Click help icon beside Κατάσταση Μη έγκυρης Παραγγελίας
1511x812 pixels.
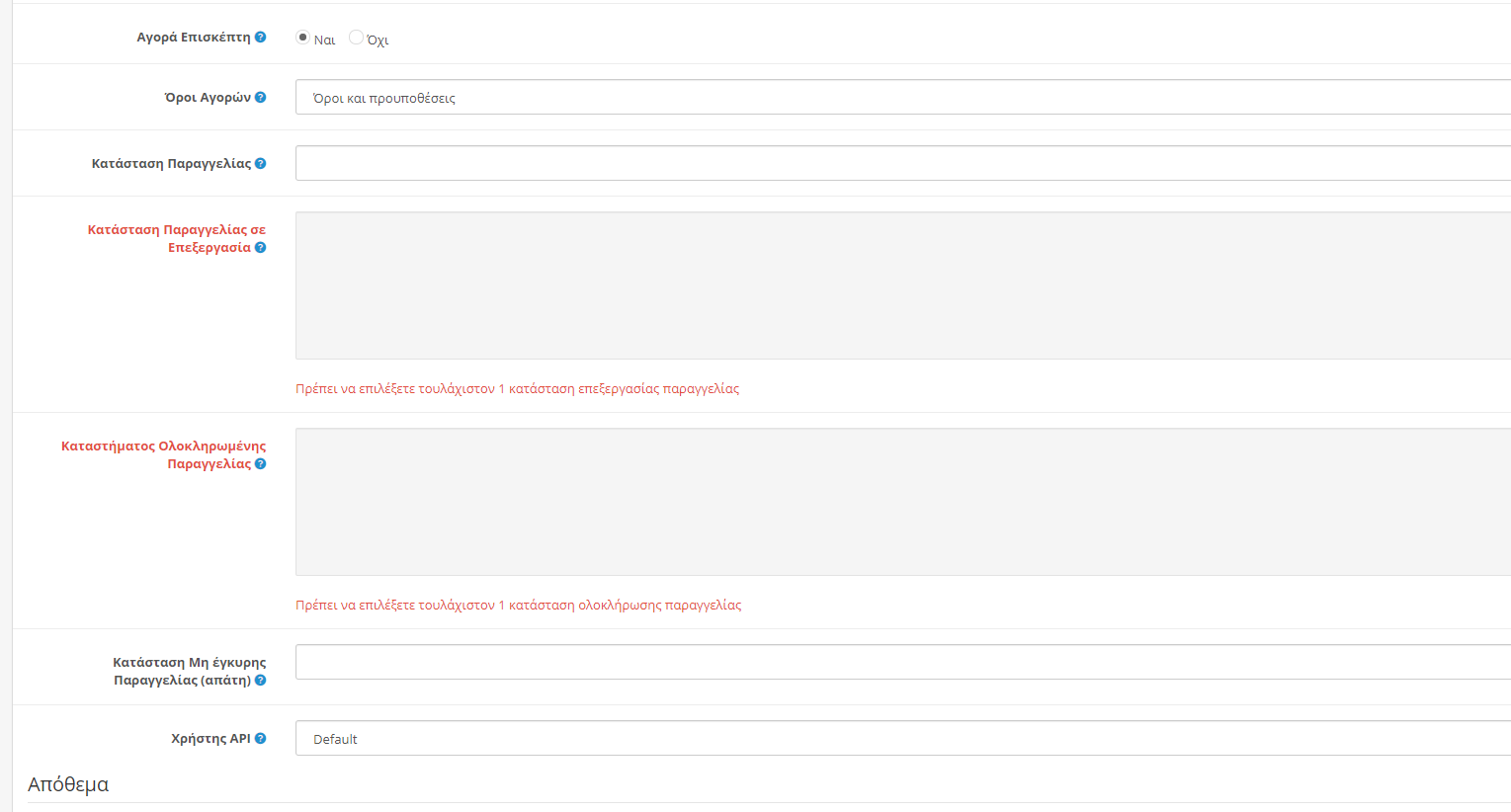[x=261, y=681]
